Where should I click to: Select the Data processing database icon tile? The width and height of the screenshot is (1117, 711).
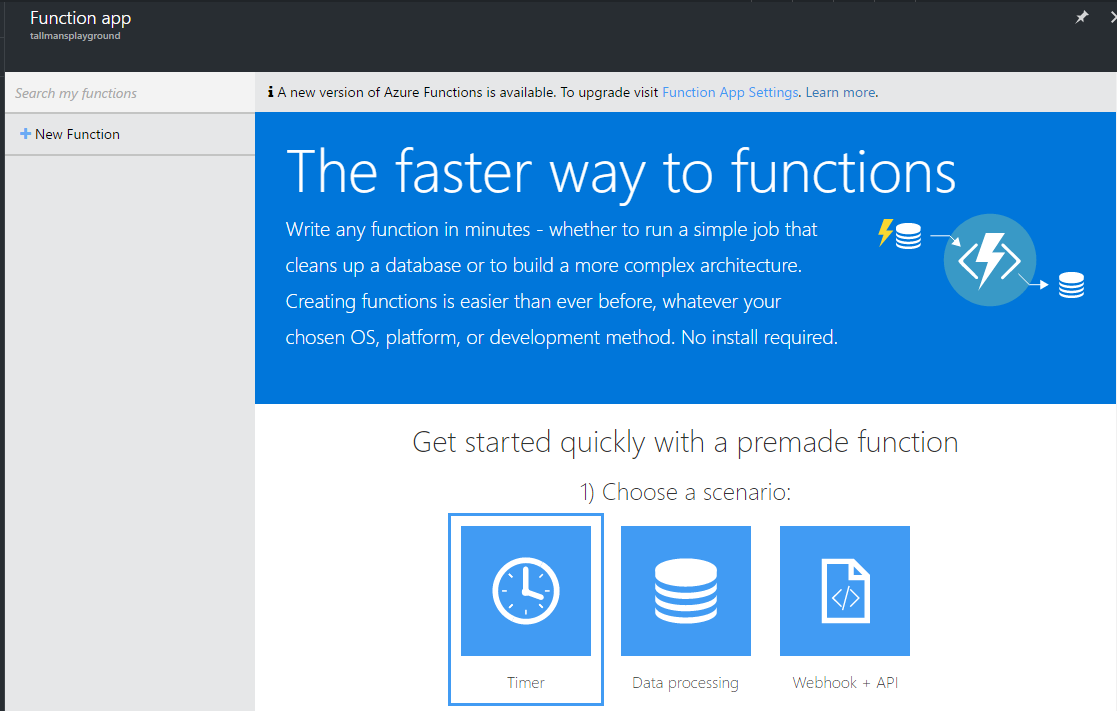pos(685,591)
